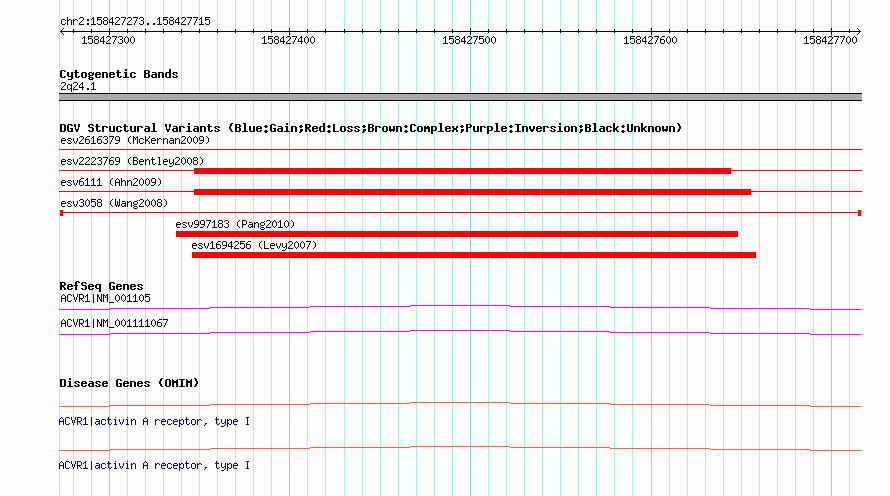Open variant esv997183 (Pang2010) label
Image resolution: width=890 pixels, height=496 pixels.
point(236,224)
